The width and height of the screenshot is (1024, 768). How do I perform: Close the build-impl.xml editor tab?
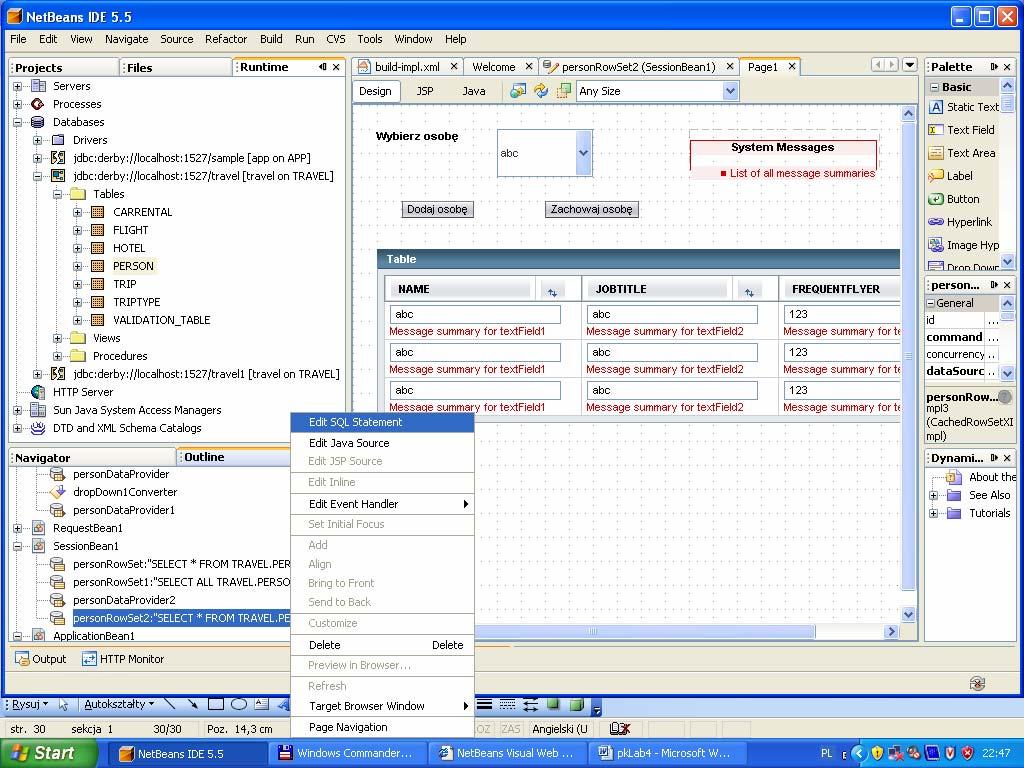pyautogui.click(x=454, y=67)
